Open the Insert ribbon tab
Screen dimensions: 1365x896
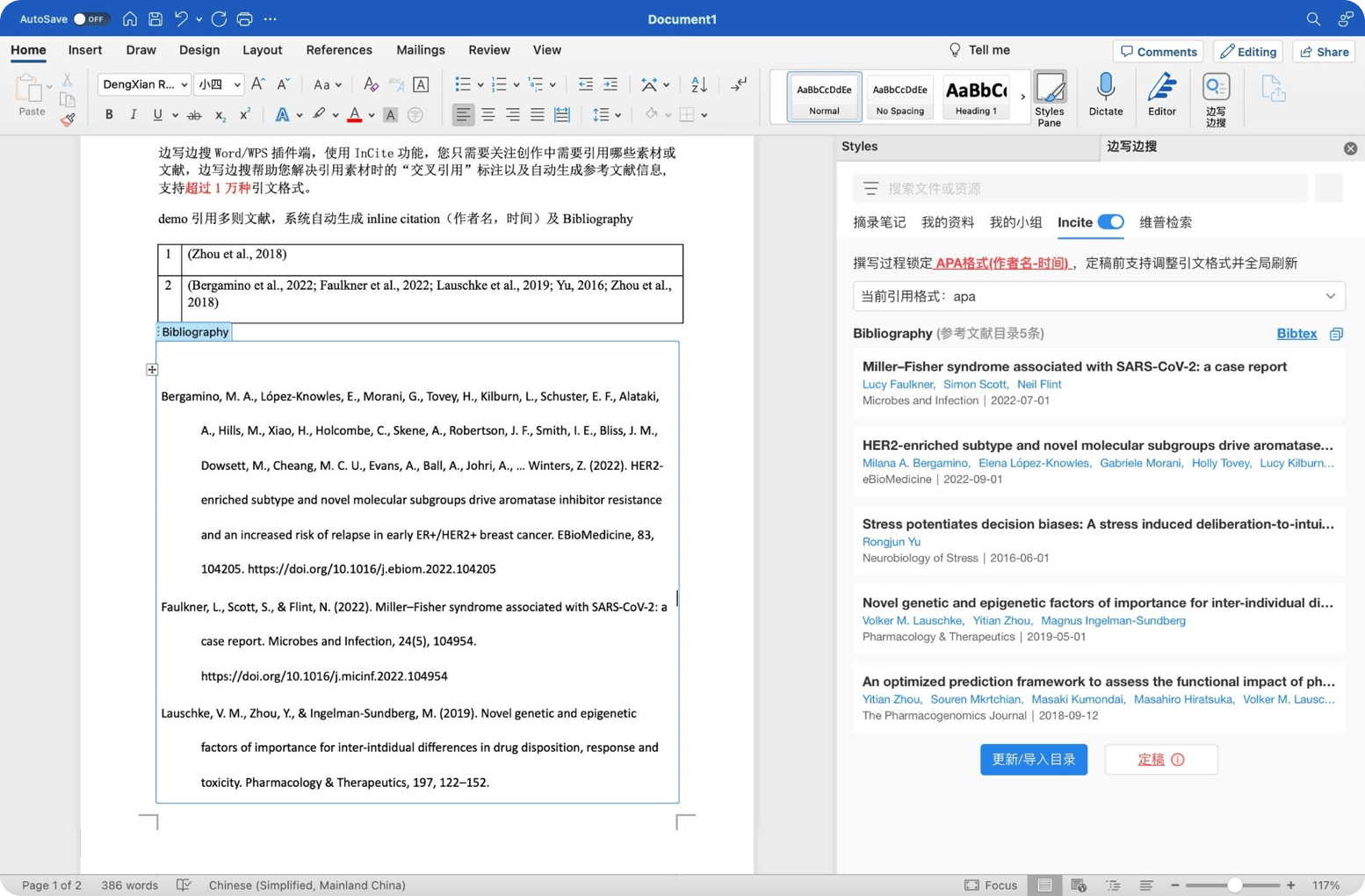pyautogui.click(x=85, y=50)
